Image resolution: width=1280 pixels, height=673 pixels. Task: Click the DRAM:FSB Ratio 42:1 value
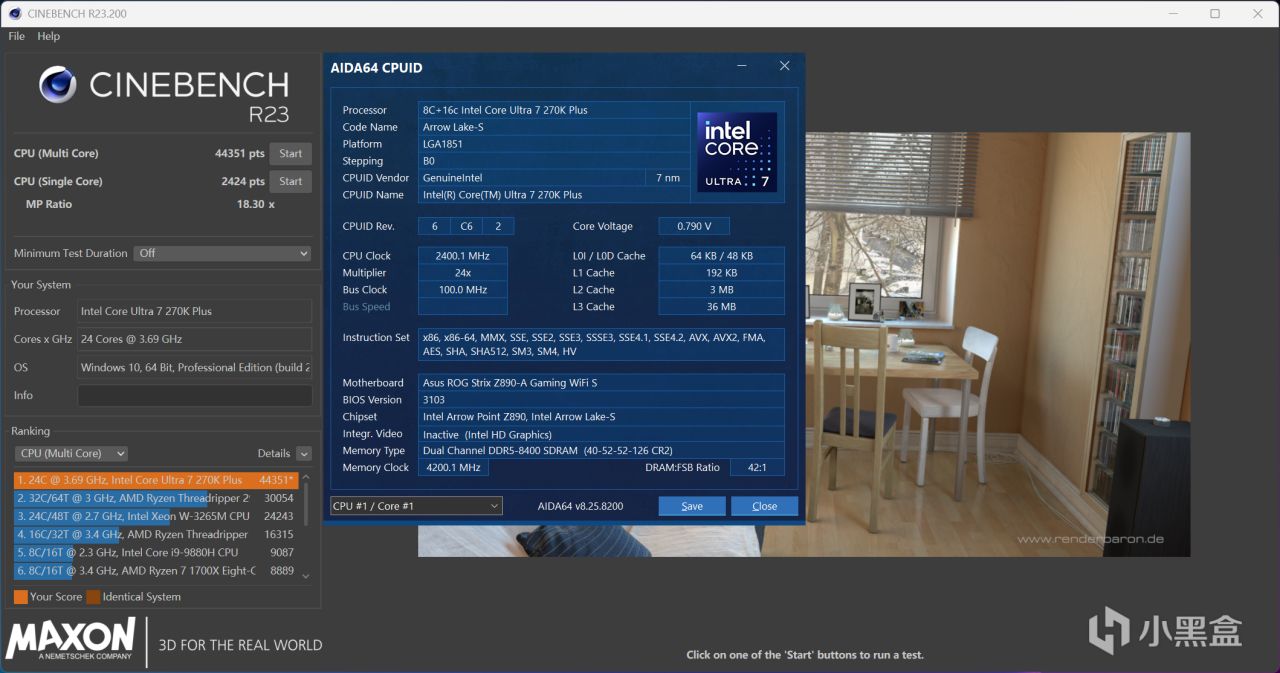point(757,468)
